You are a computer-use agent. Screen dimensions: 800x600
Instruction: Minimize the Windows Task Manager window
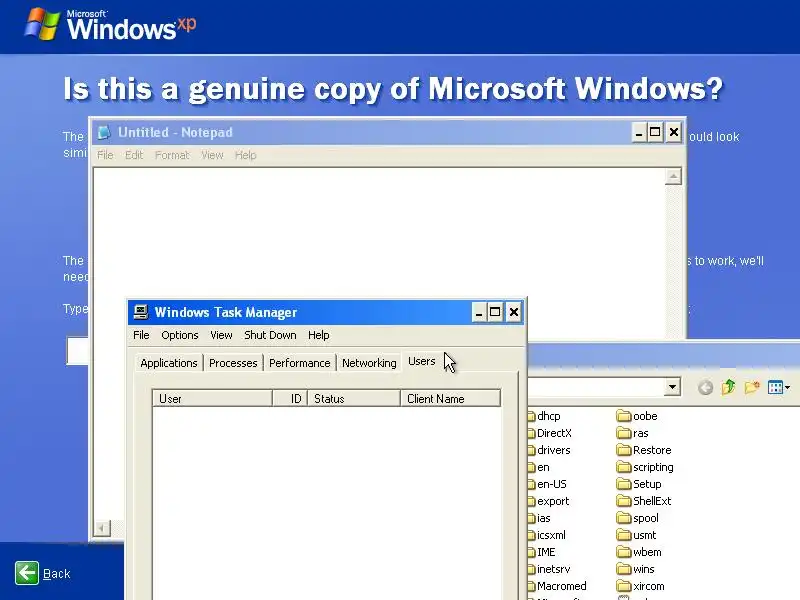[479, 312]
